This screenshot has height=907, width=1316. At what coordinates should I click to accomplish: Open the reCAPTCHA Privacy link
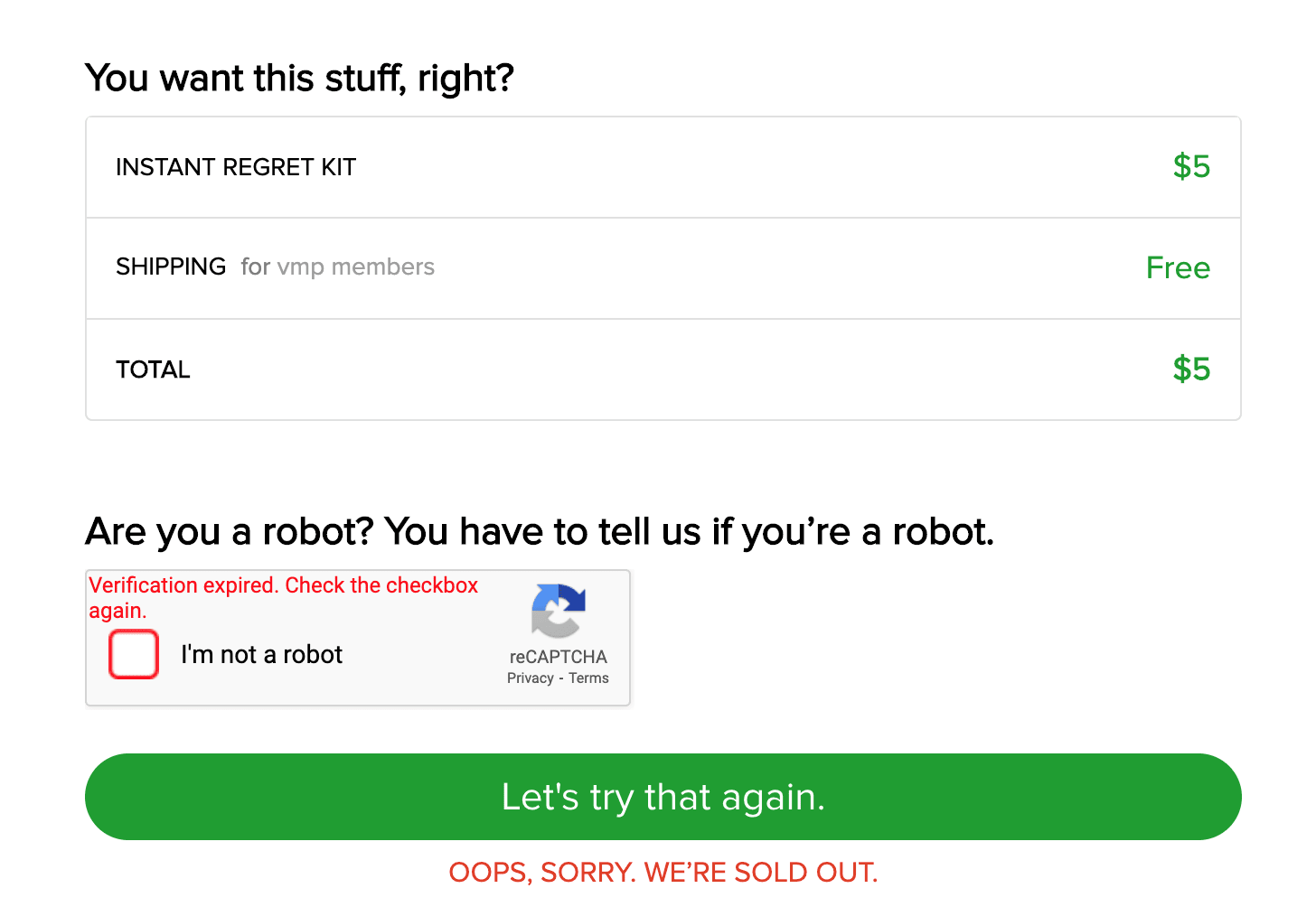click(x=530, y=678)
